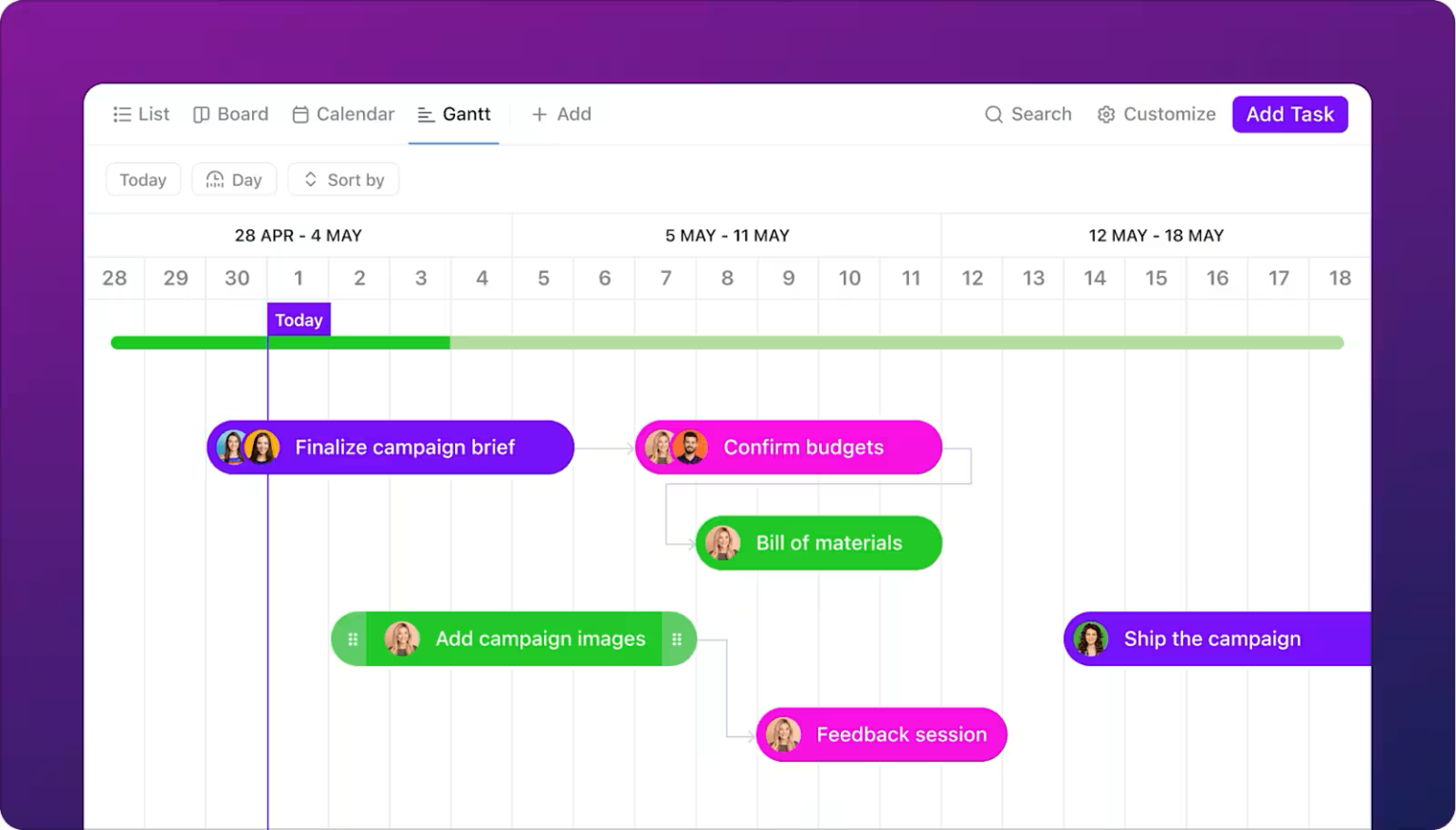Click the Search magnifier icon
This screenshot has width=1456, height=830.
point(992,114)
